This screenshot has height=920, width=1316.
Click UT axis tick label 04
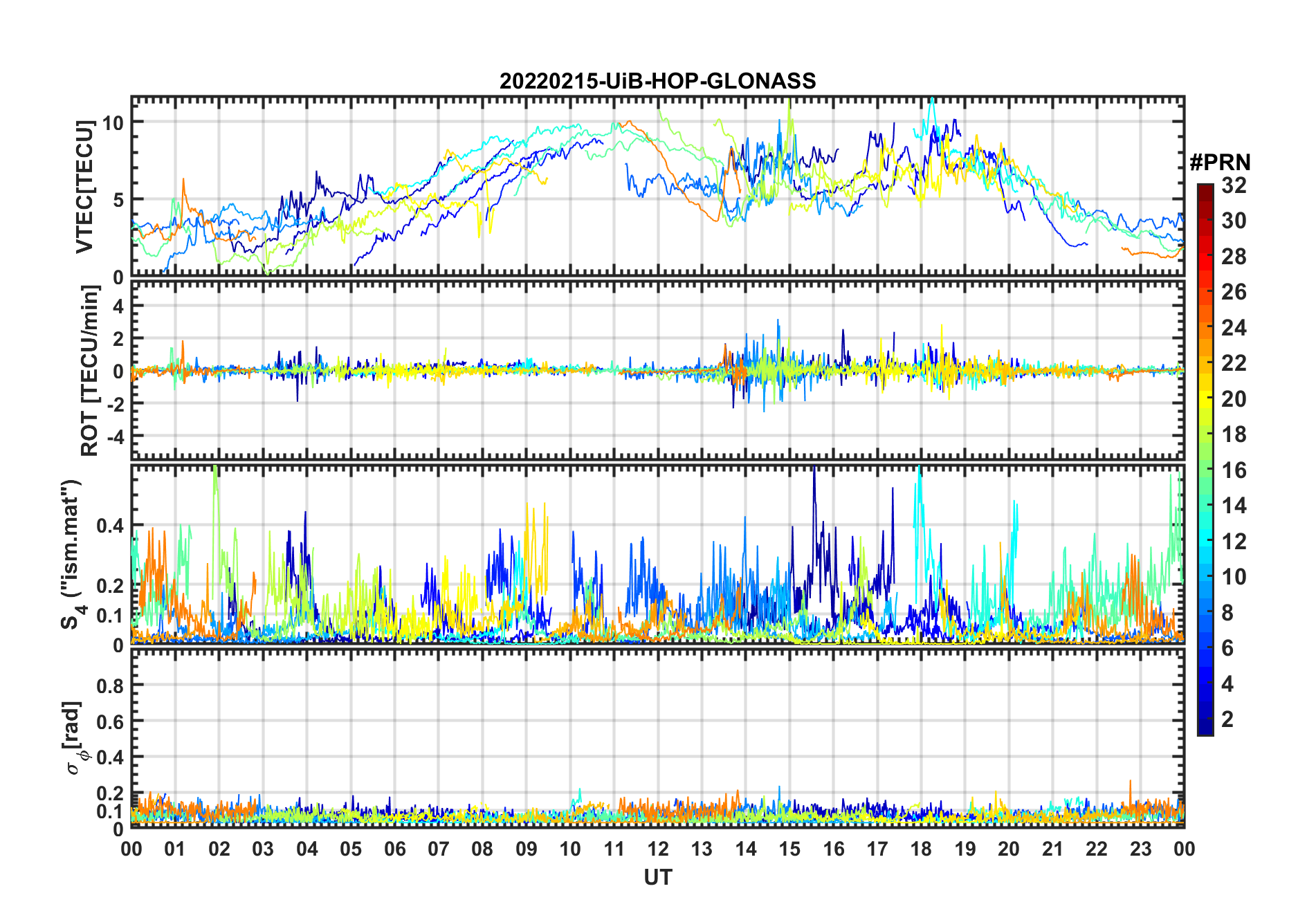click(307, 849)
